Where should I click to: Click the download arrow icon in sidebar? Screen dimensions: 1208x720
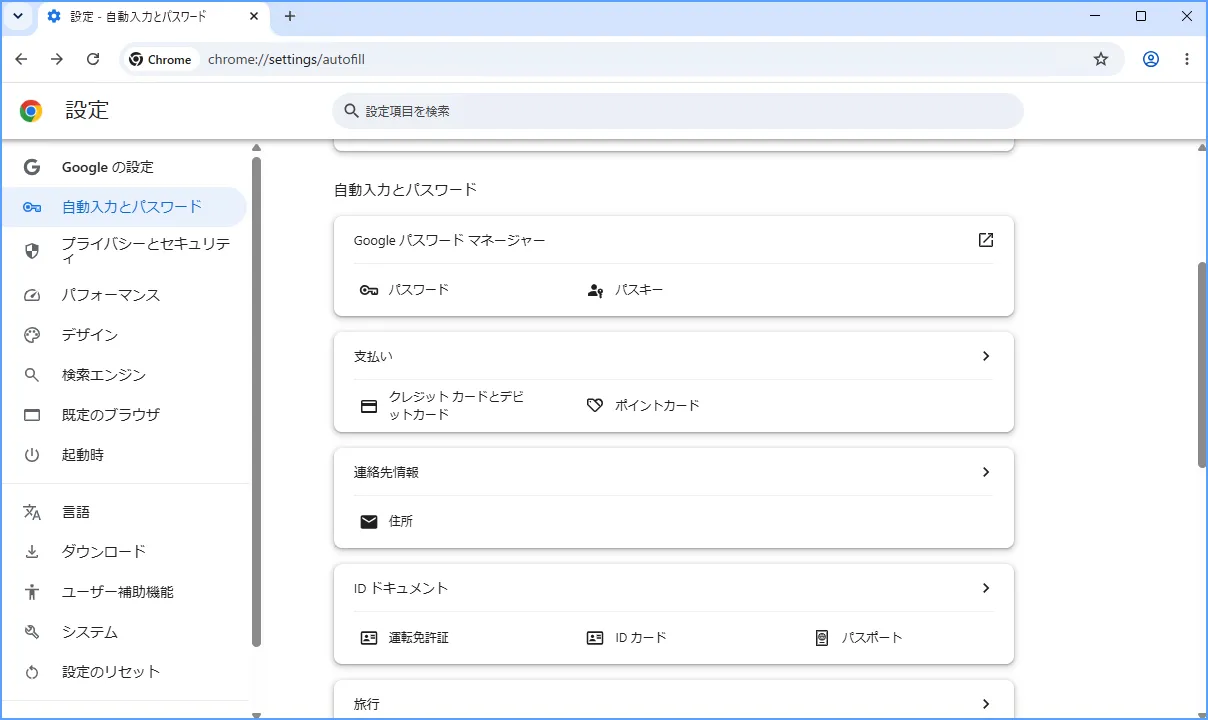pos(32,552)
